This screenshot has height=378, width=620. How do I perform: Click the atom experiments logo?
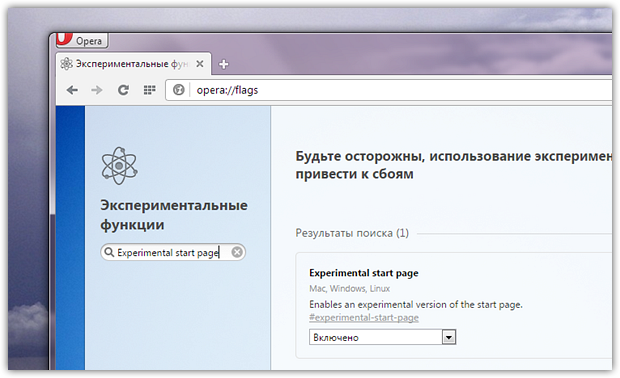pyautogui.click(x=119, y=166)
